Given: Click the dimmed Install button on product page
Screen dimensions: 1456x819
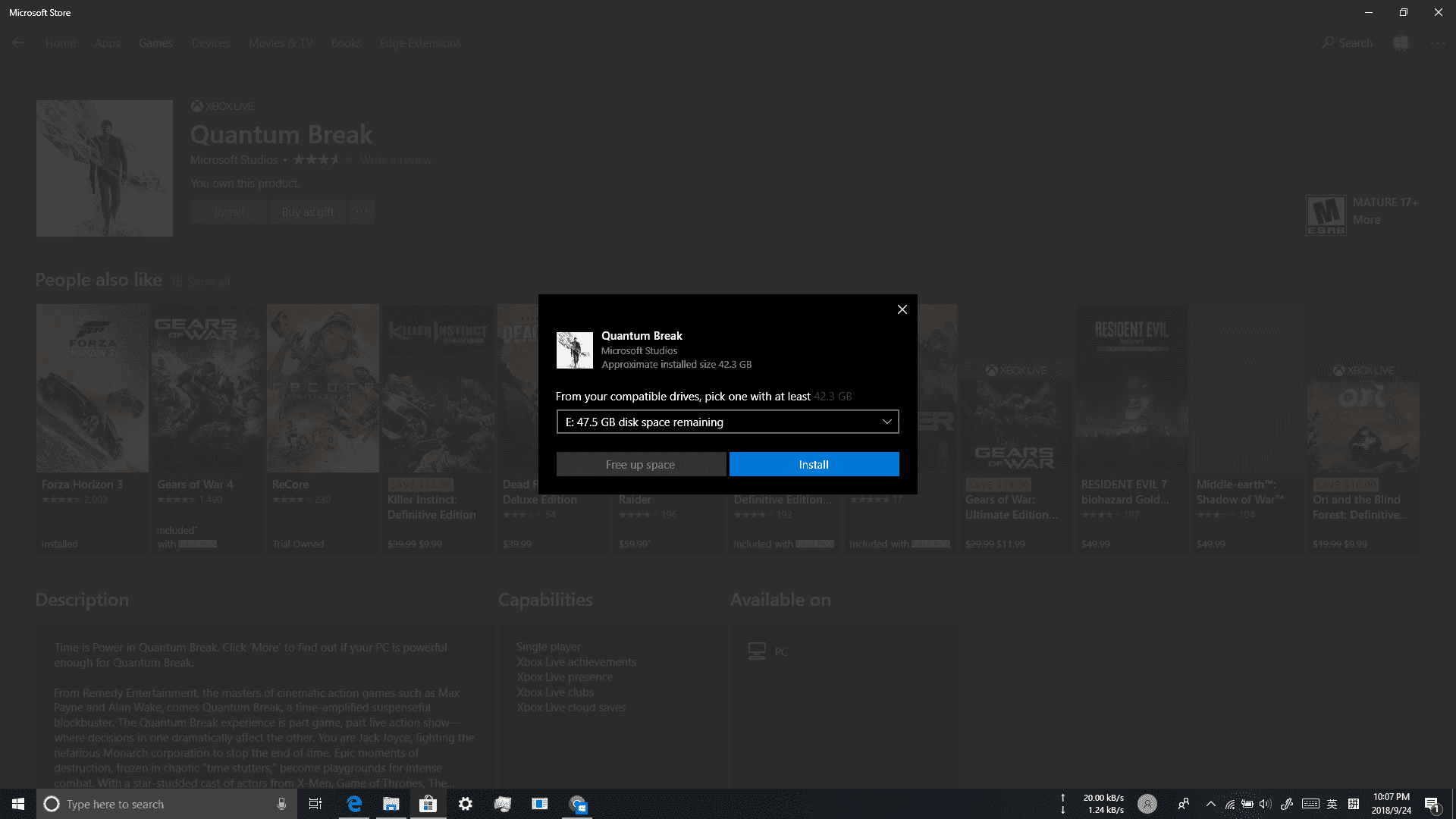Looking at the screenshot, I should click(229, 212).
